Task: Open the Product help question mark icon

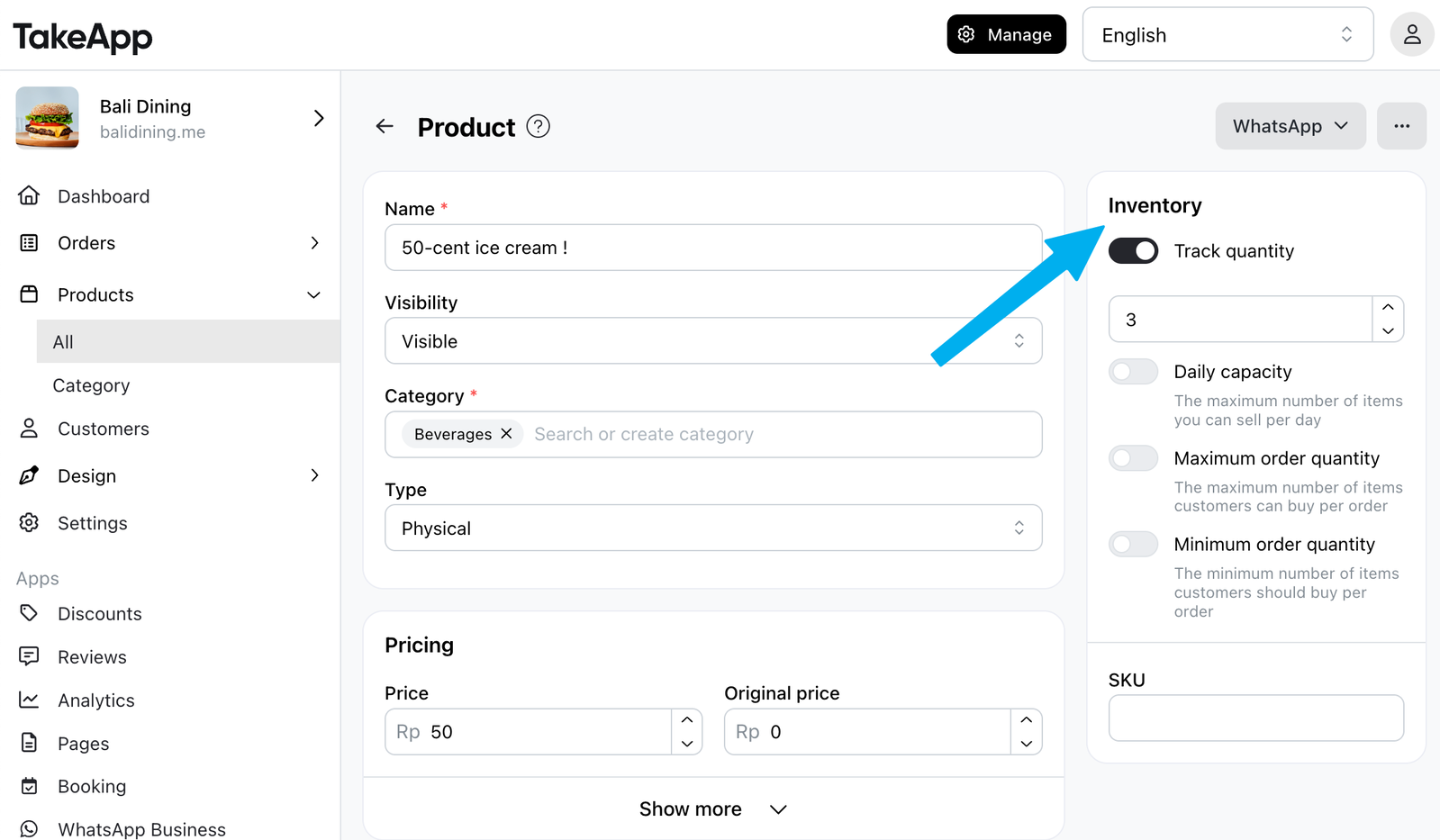Action: 538,127
